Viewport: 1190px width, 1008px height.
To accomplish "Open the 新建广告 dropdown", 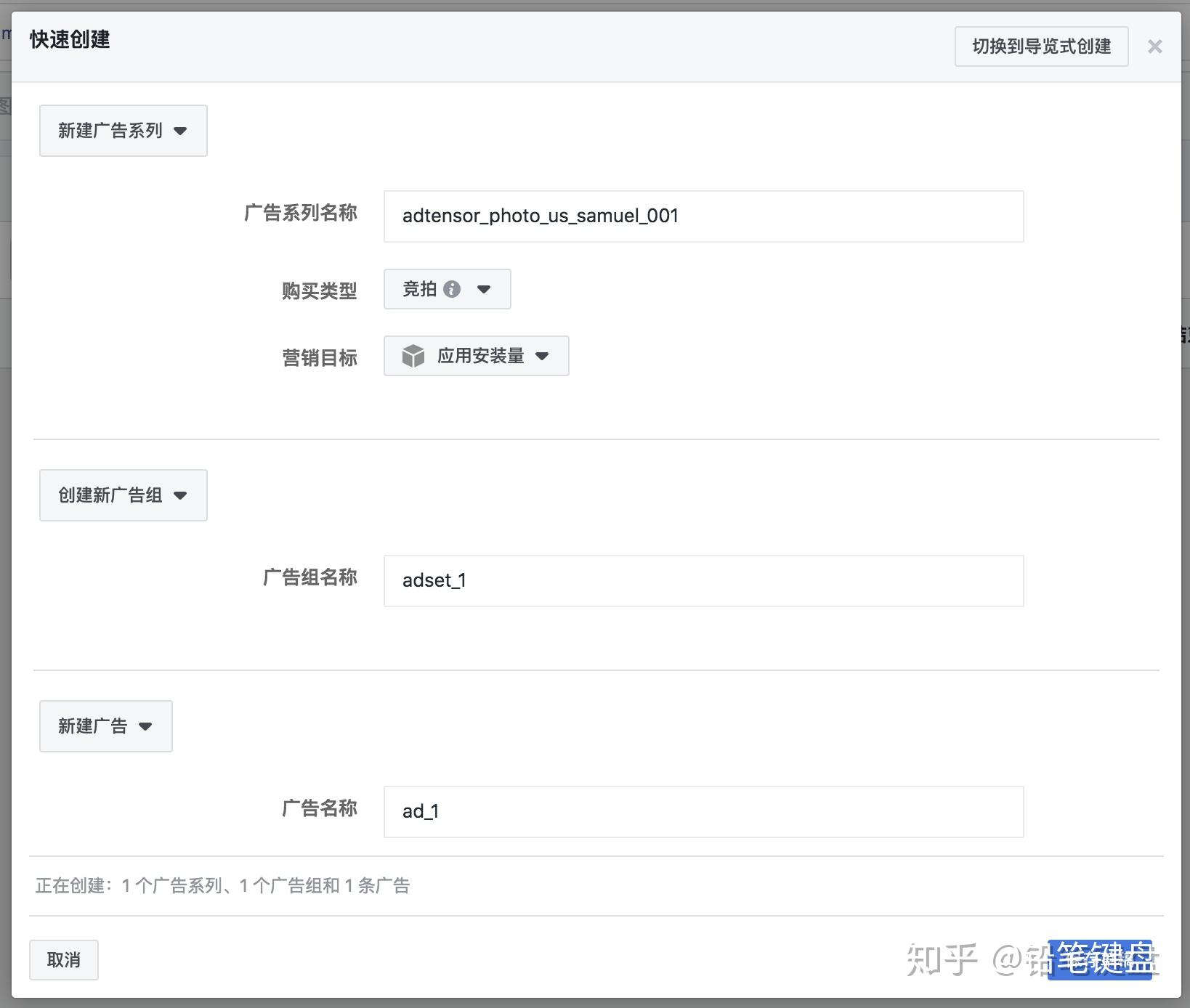I will point(106,726).
